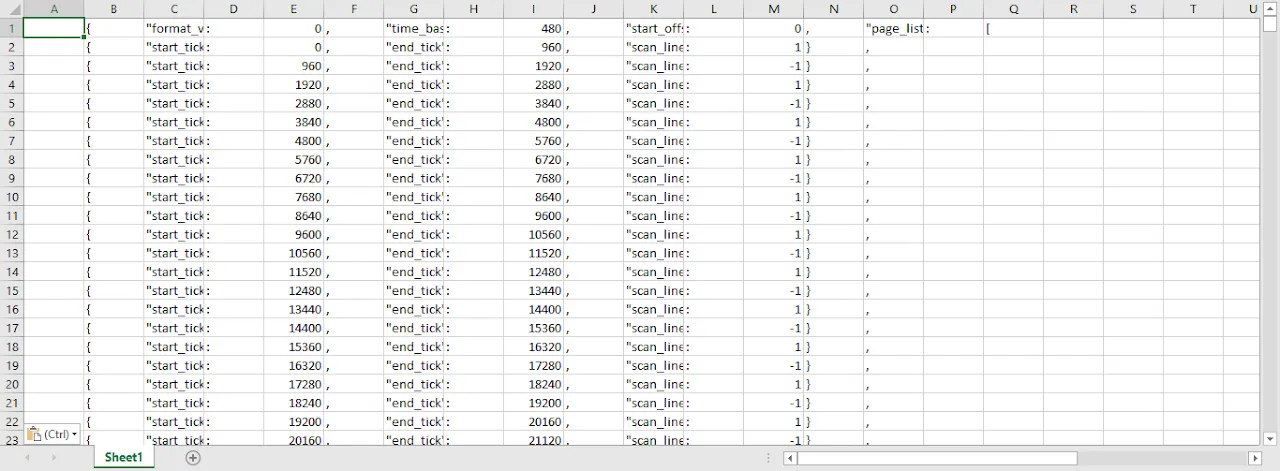Click the vertical scrollbar down arrow
Viewport: 1280px width, 471px height.
click(x=1270, y=438)
